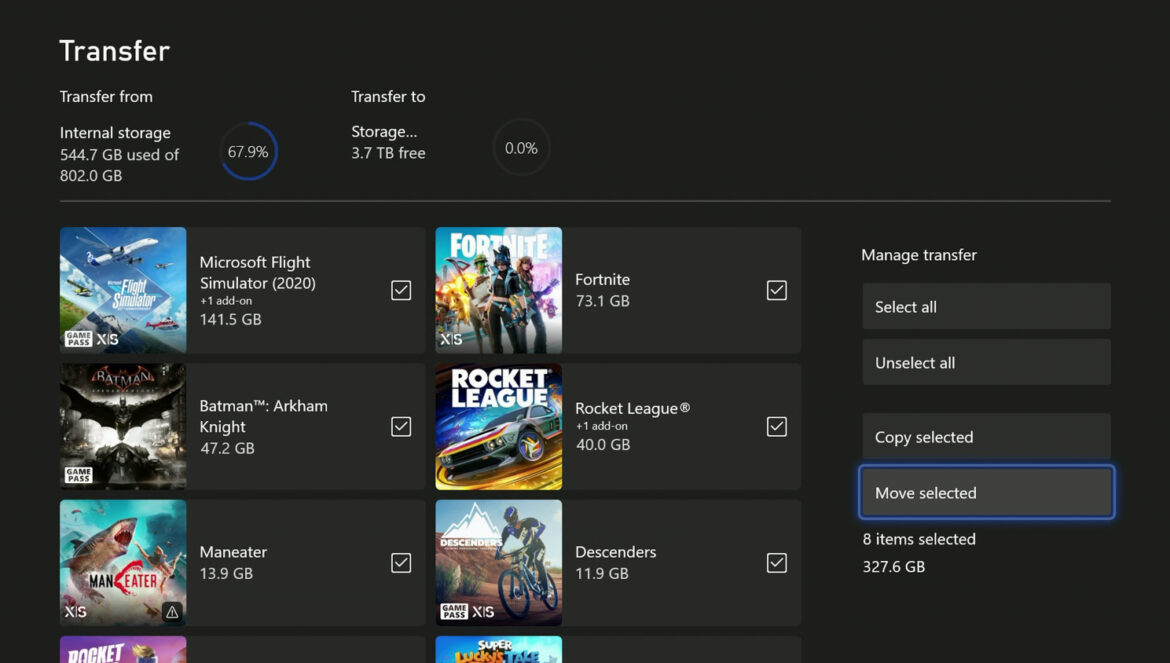
Task: Click the 'Rocket League®' title text
Action: pyautogui.click(x=633, y=409)
